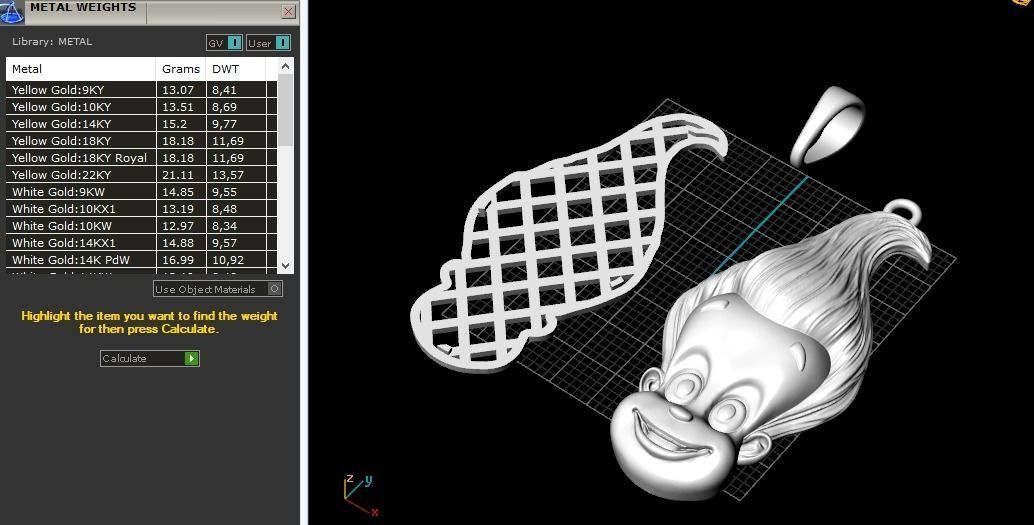This screenshot has width=1034, height=525.
Task: Click the 8,41 DWT value
Action: (x=224, y=90)
